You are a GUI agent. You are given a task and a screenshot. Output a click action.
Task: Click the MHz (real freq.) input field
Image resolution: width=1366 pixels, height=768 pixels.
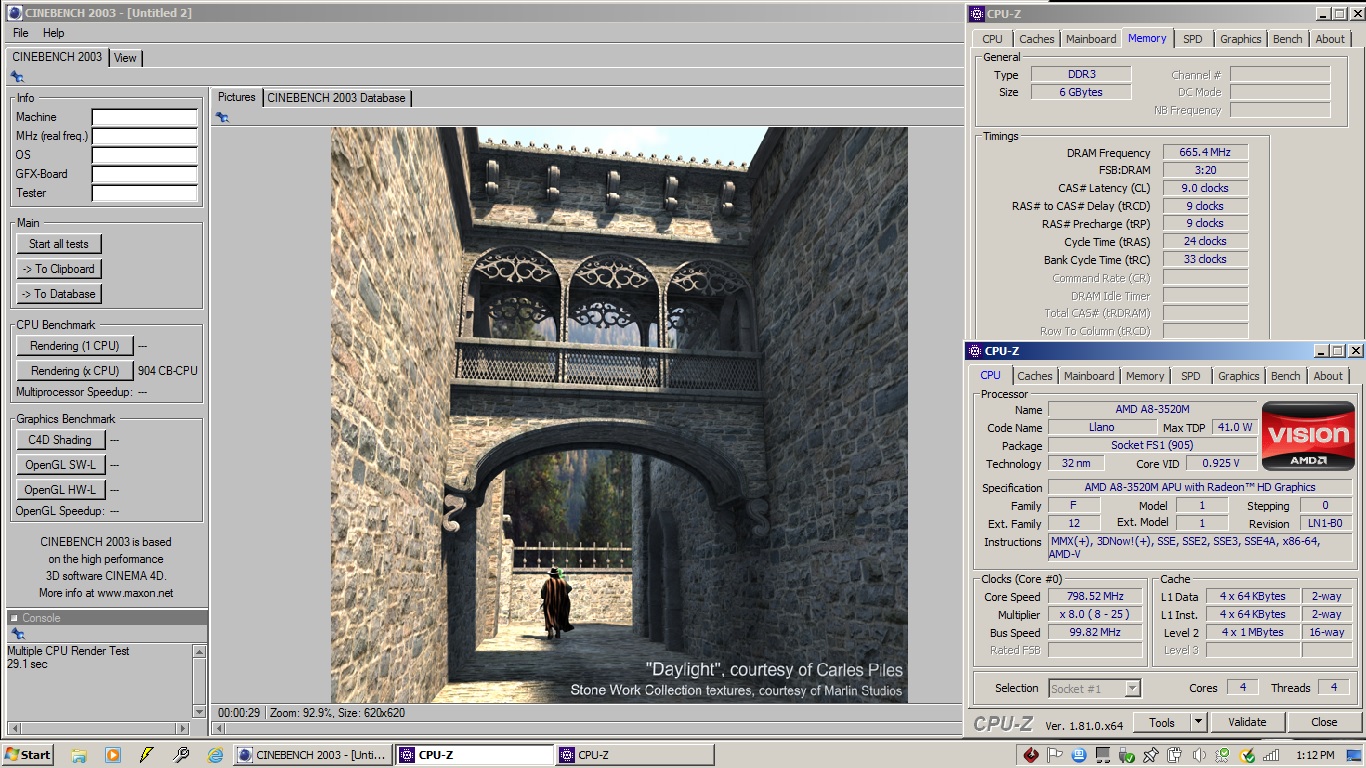pyautogui.click(x=145, y=136)
